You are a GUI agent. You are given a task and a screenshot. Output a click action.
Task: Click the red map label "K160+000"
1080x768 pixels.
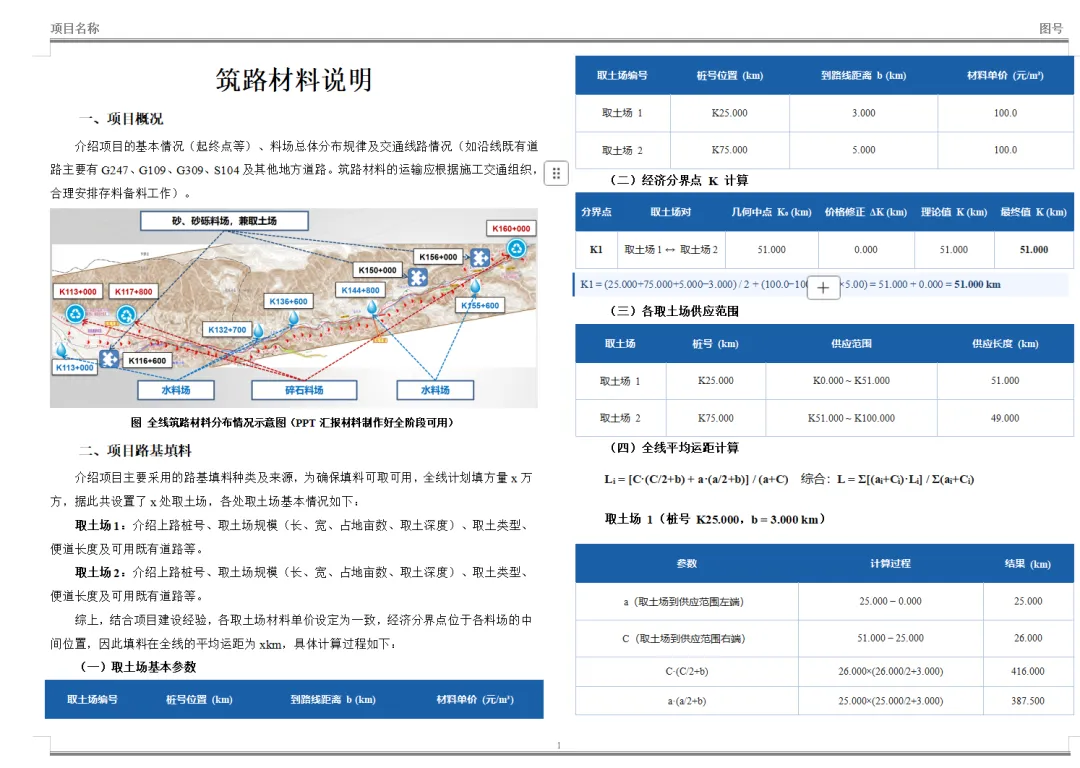click(511, 229)
